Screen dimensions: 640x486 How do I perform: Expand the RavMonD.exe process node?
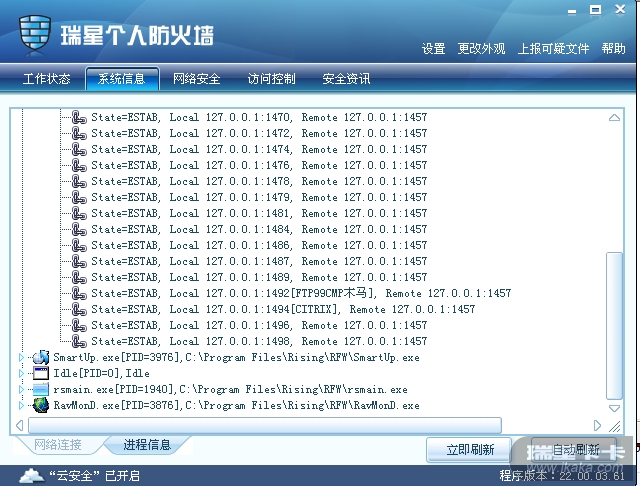tap(21, 405)
